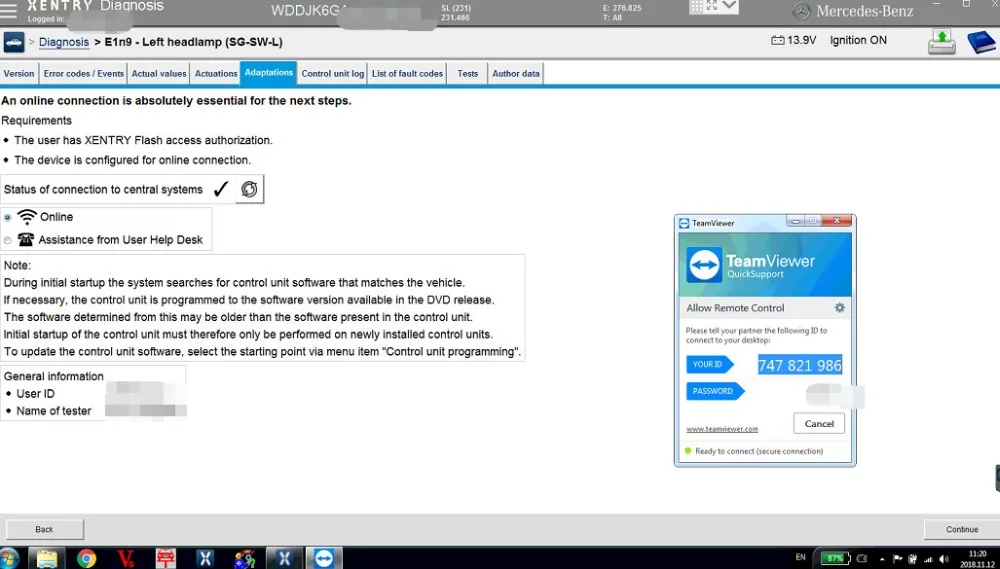Open the volume speaker tray icon
The image size is (1000, 569).
point(944,559)
